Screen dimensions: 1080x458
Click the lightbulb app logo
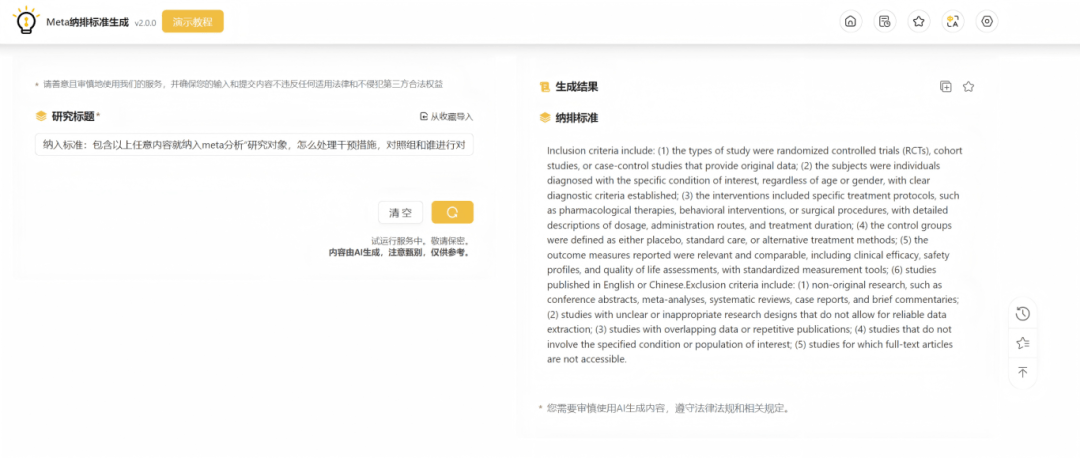pos(24,20)
